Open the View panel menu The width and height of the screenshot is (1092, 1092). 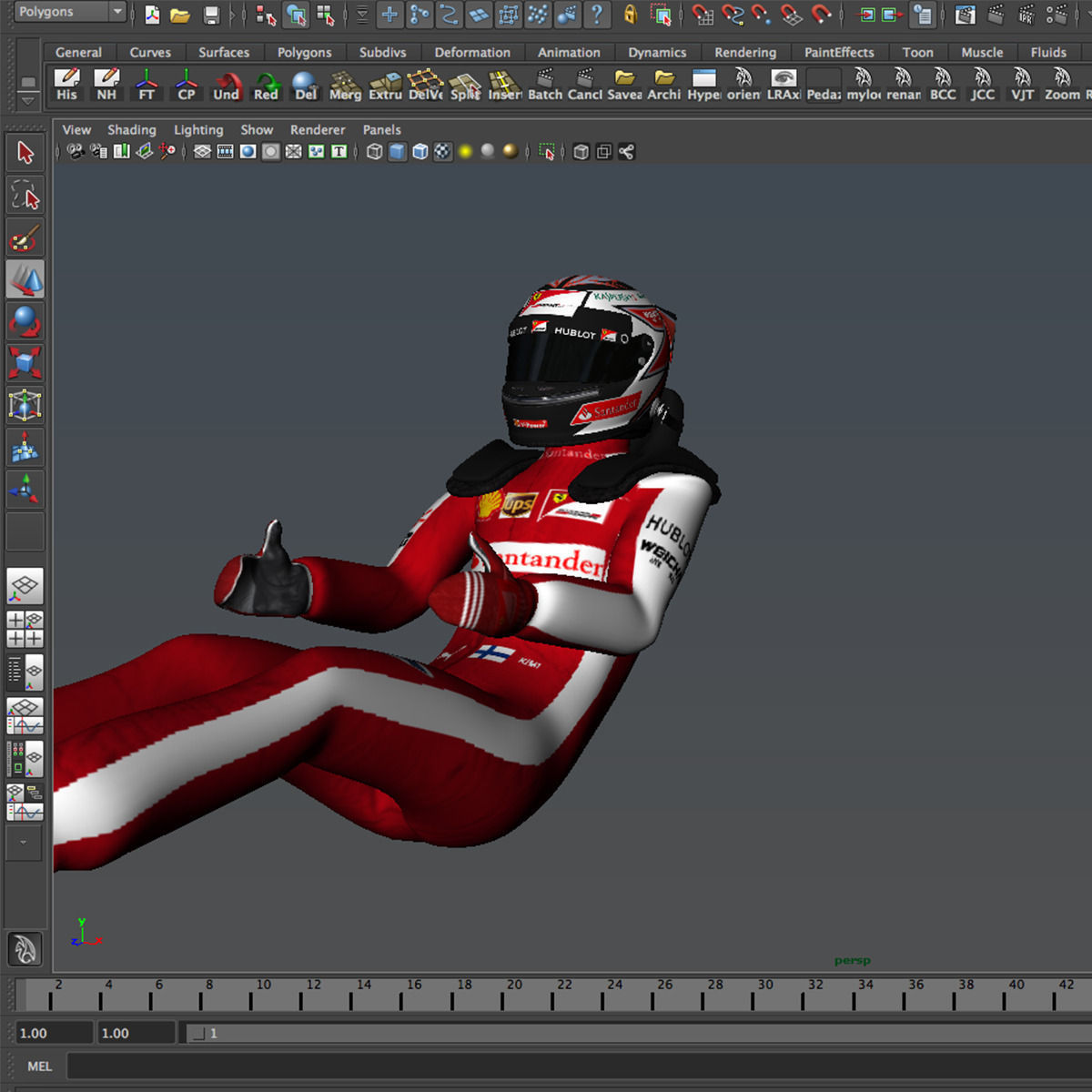pyautogui.click(x=76, y=130)
